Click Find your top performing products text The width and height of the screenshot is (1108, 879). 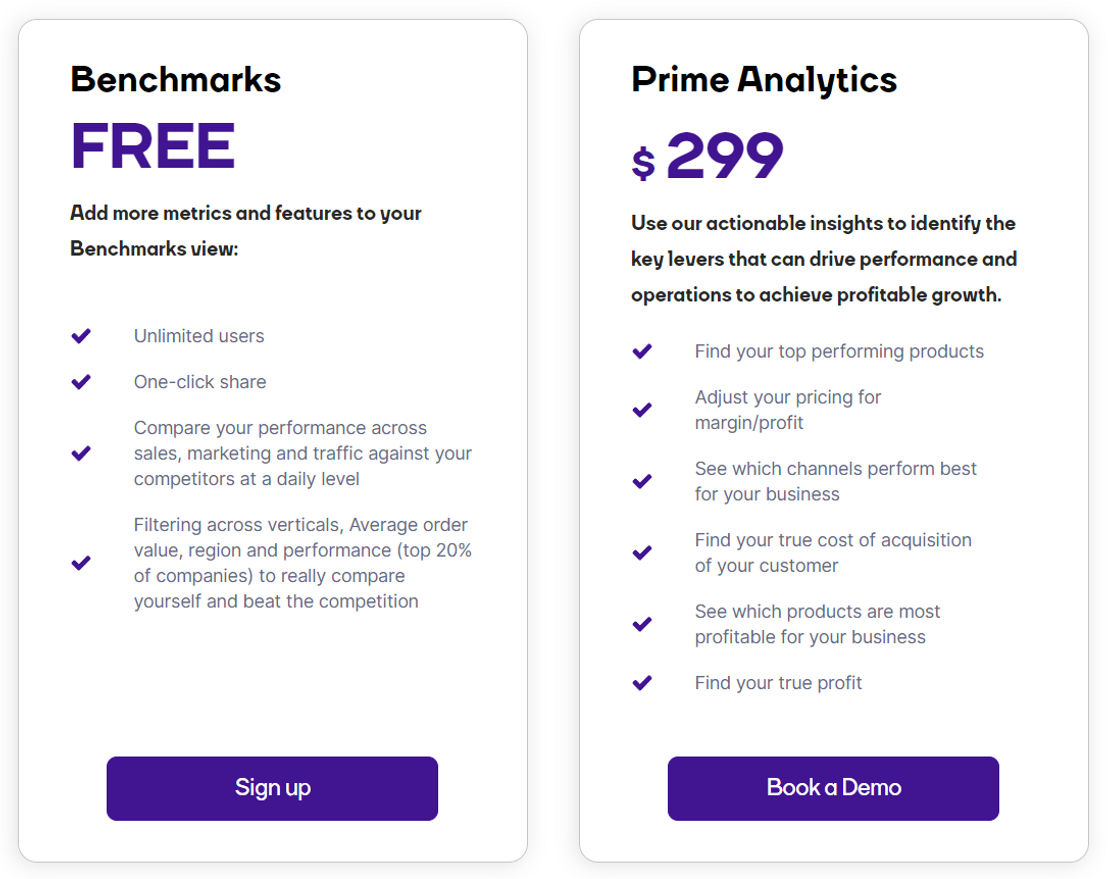point(839,351)
